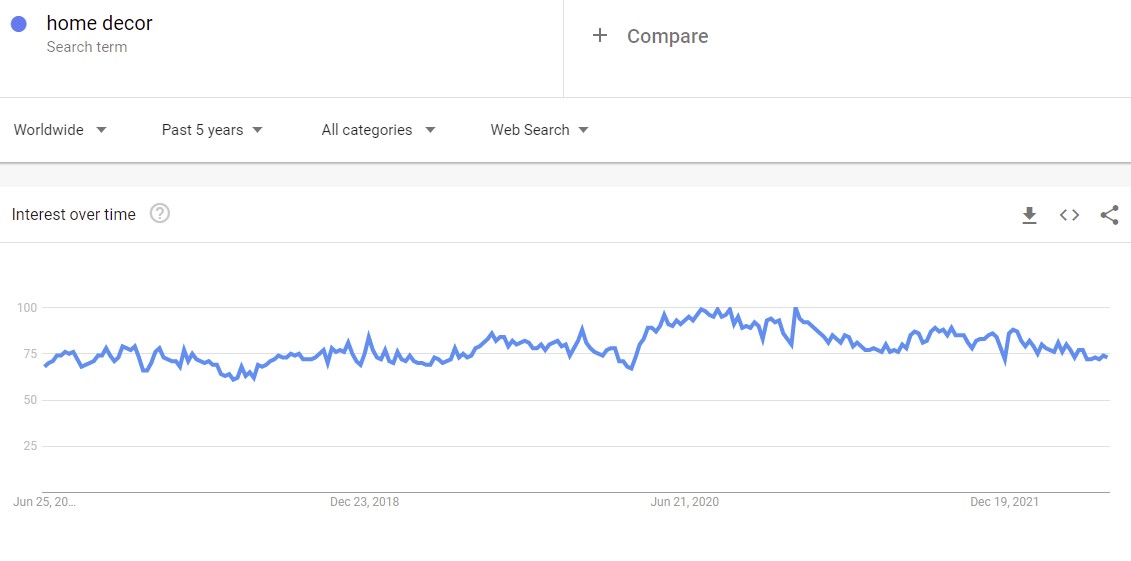Share the Interest over time chart

coord(1109,215)
